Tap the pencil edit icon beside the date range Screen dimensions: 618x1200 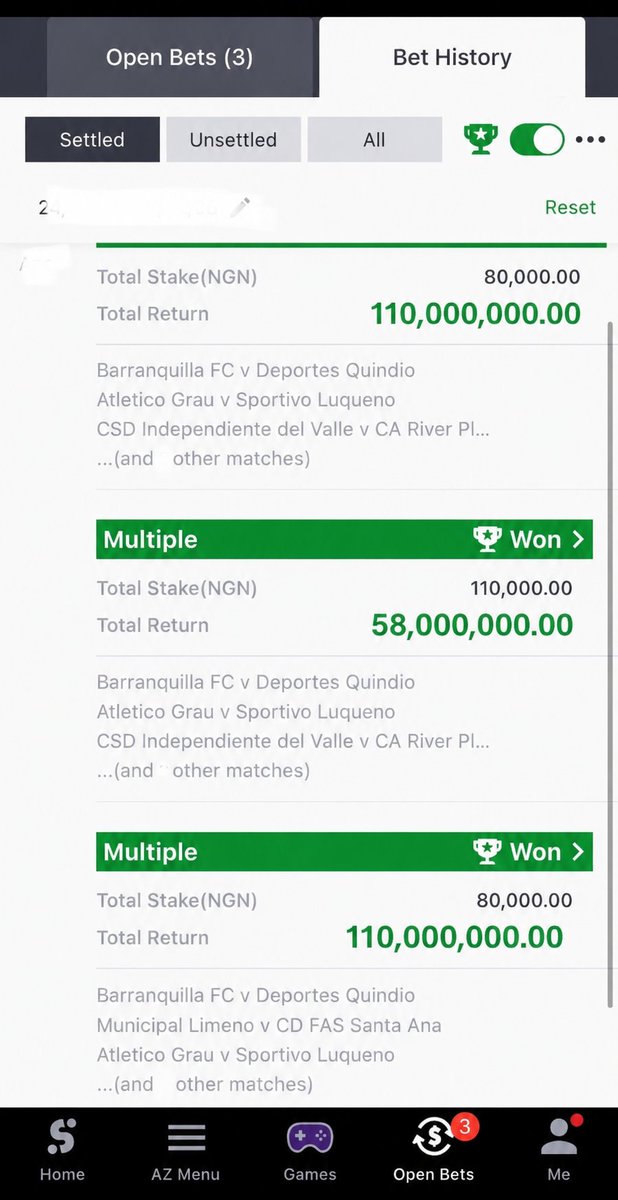240,207
